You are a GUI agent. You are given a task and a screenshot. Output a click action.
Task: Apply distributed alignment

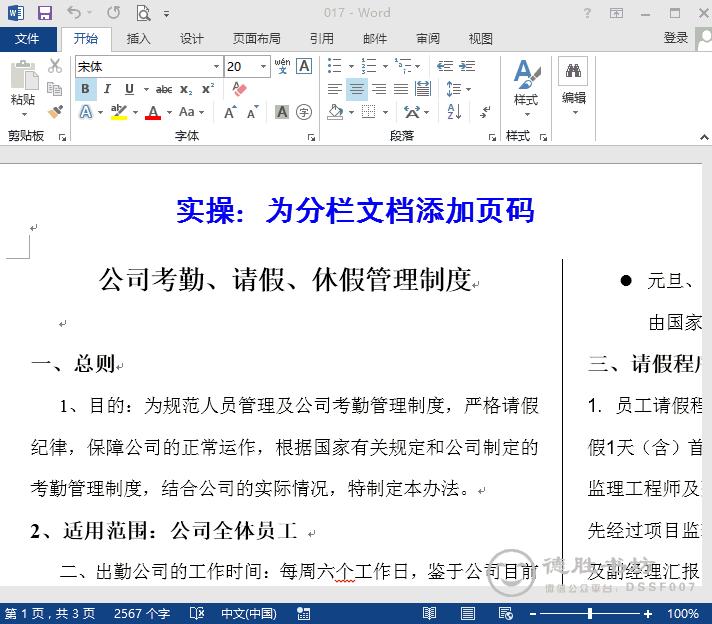(423, 89)
